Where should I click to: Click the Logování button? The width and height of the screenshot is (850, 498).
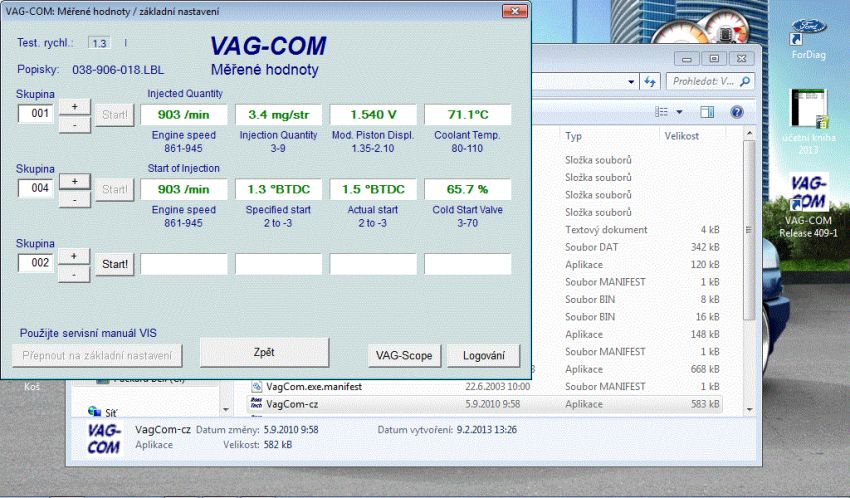[490, 355]
